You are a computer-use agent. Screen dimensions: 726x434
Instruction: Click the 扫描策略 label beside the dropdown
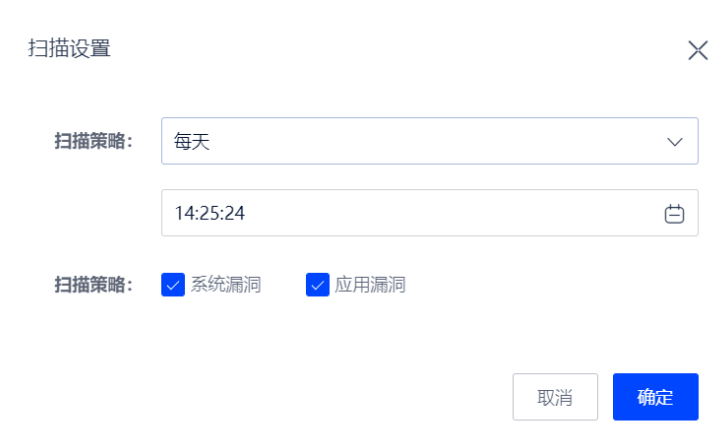[94, 141]
